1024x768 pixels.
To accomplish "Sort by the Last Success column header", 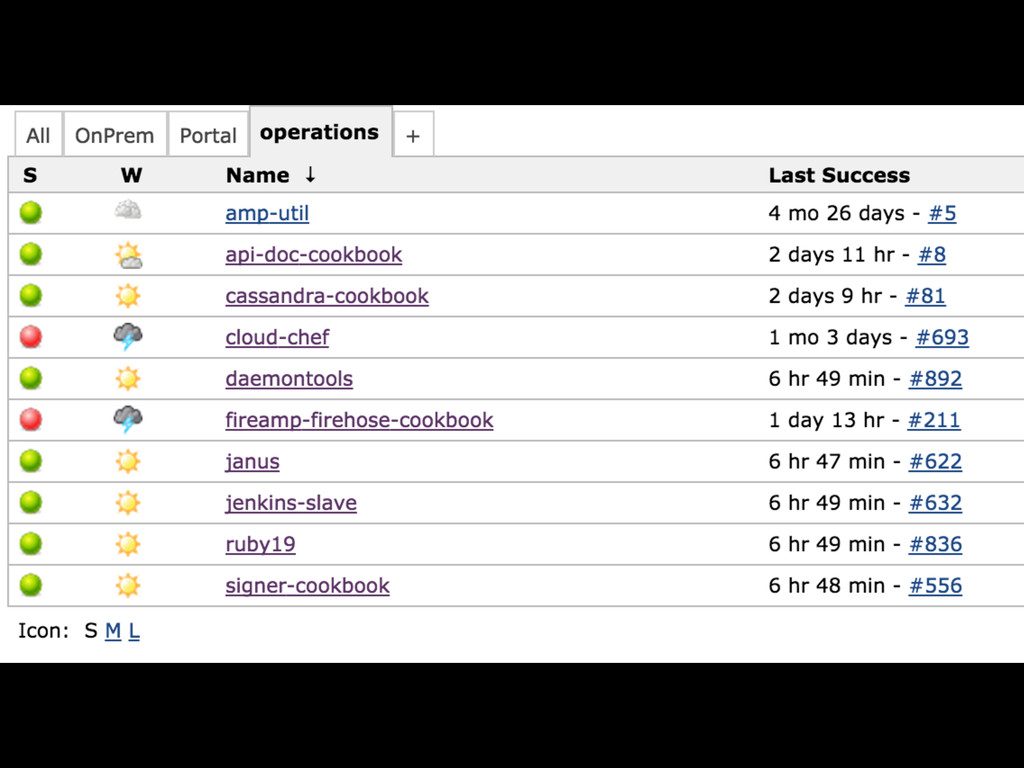I will (838, 175).
